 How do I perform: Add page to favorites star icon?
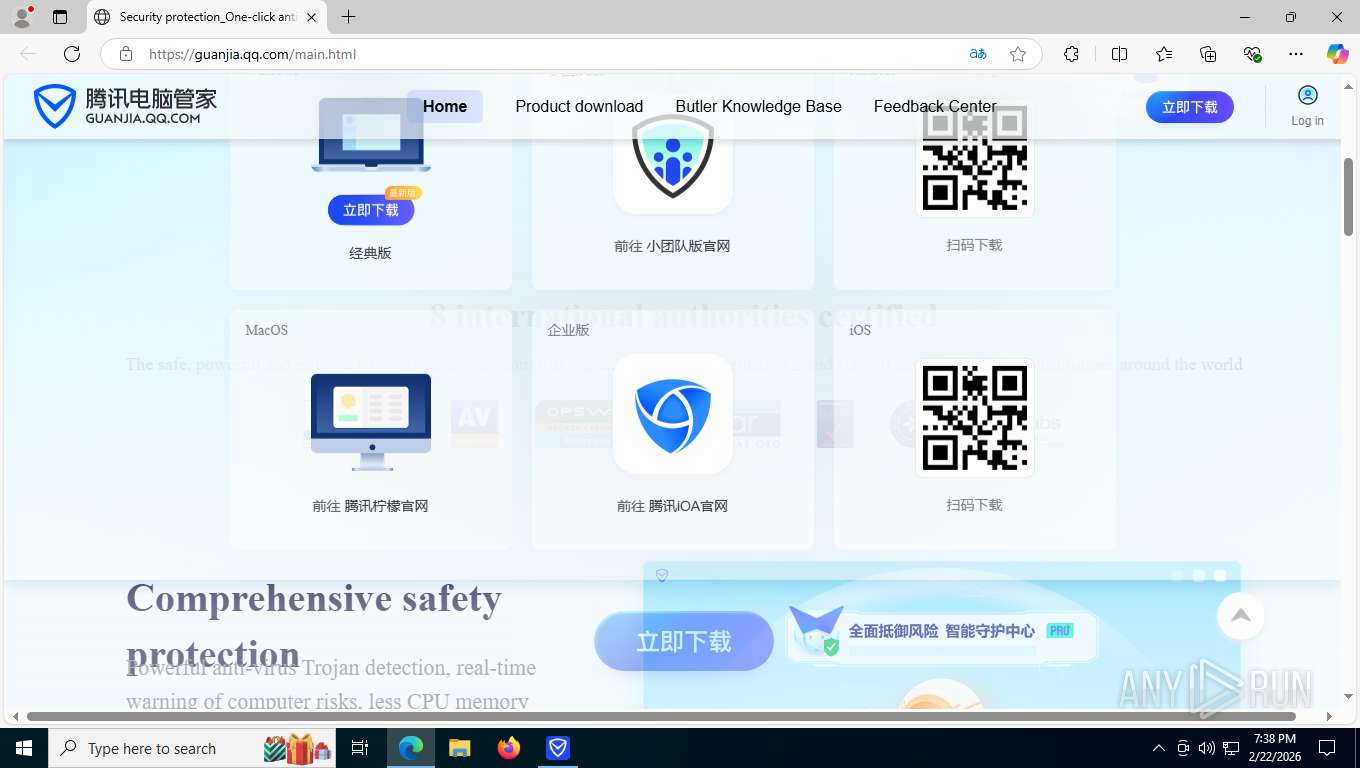pyautogui.click(x=1018, y=54)
